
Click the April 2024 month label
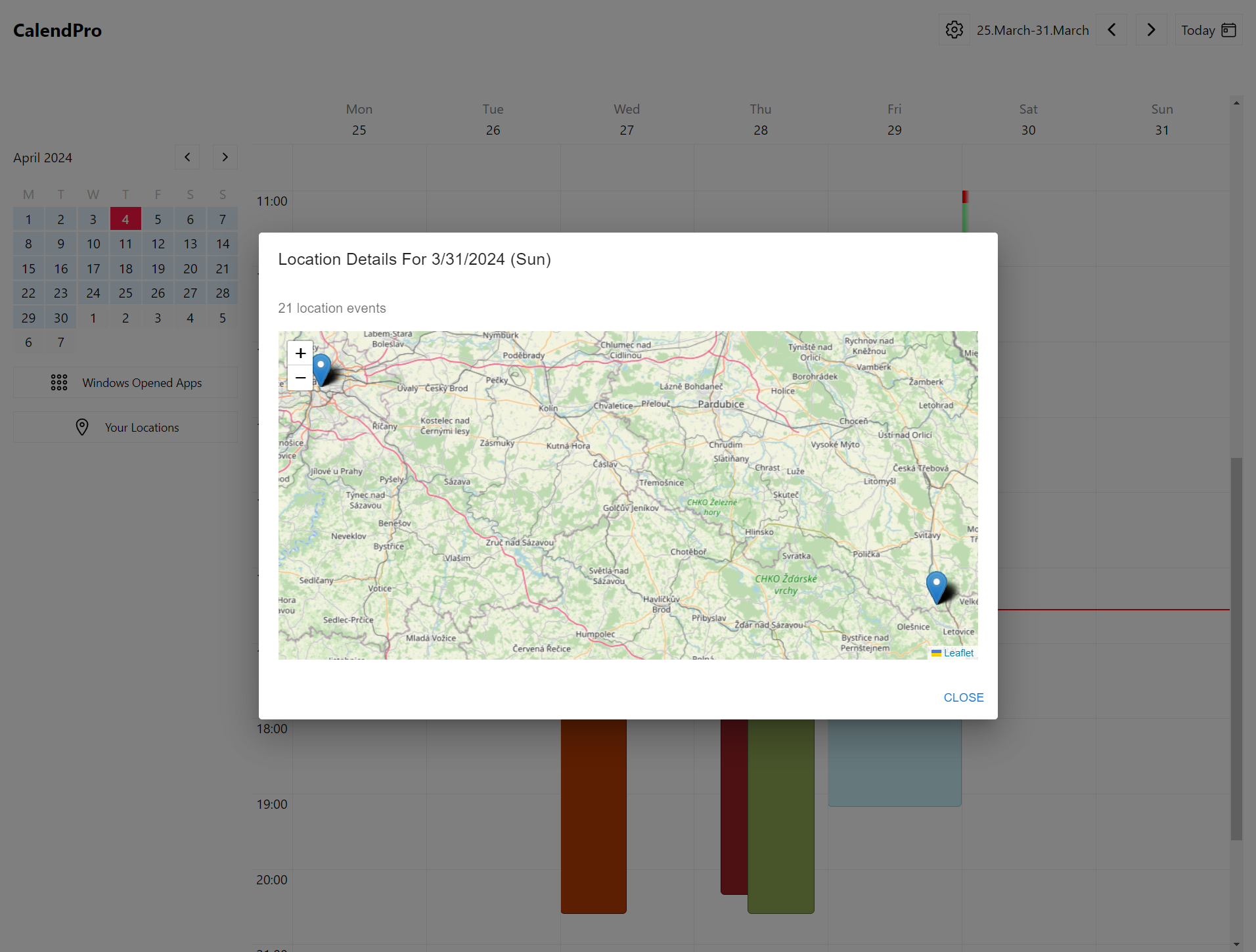43,158
